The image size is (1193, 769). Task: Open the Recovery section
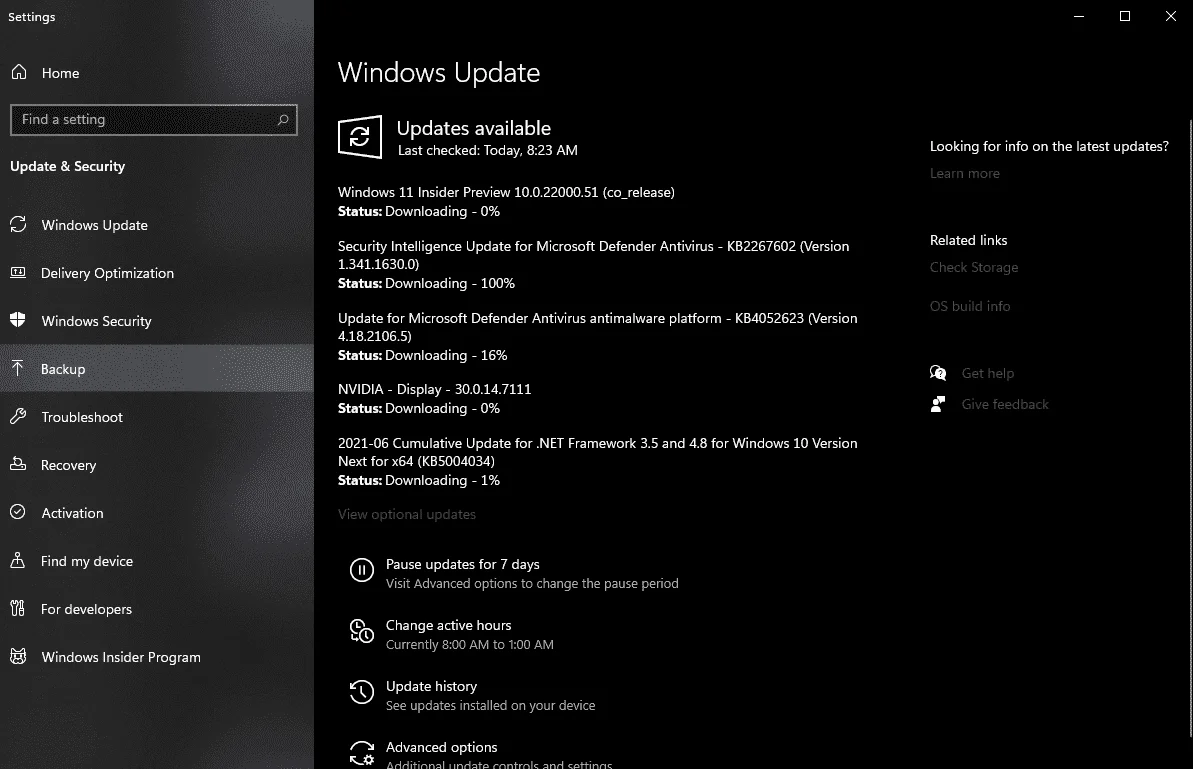point(157,464)
